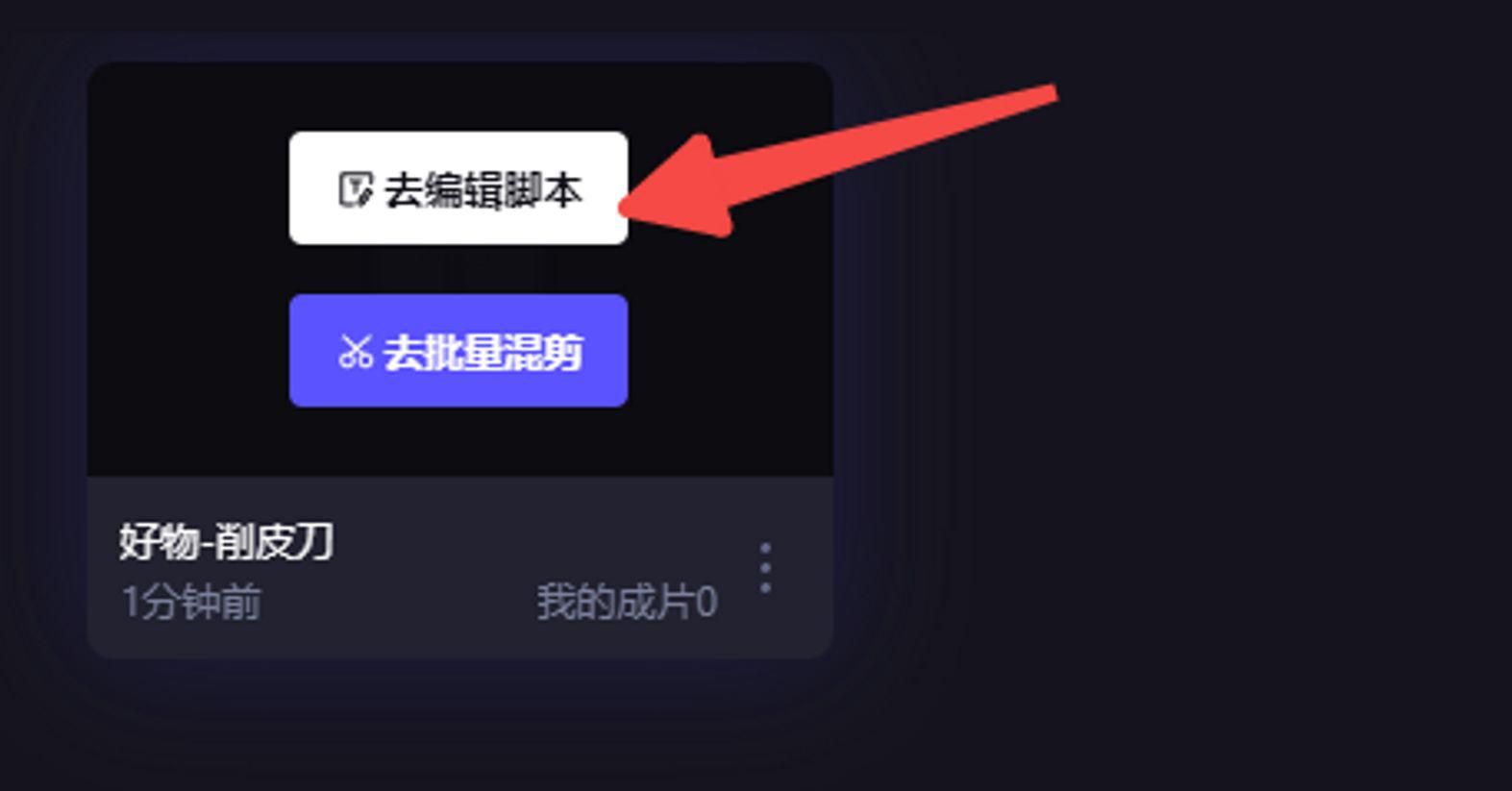Viewport: 1512px width, 791px height.
Task: Select the project title 好物-削皮刀
Action: pos(227,542)
